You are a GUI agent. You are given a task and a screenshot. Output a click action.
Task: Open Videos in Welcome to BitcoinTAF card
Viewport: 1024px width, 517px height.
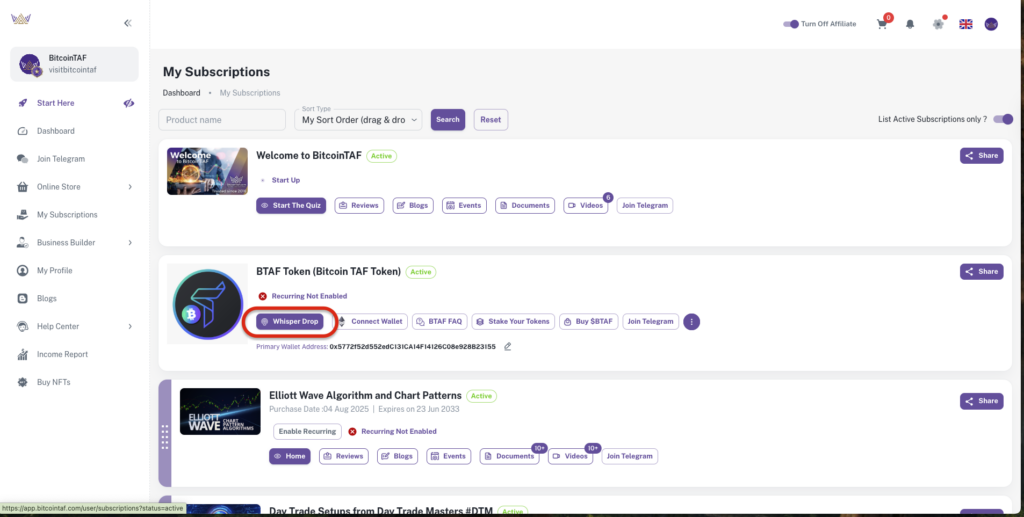coord(586,206)
